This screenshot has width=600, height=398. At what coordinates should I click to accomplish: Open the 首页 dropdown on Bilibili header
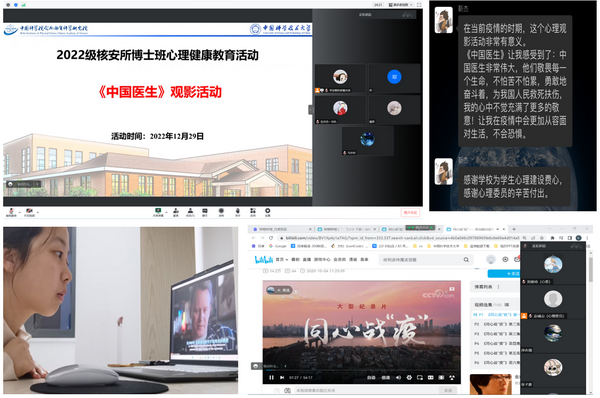tap(282, 259)
